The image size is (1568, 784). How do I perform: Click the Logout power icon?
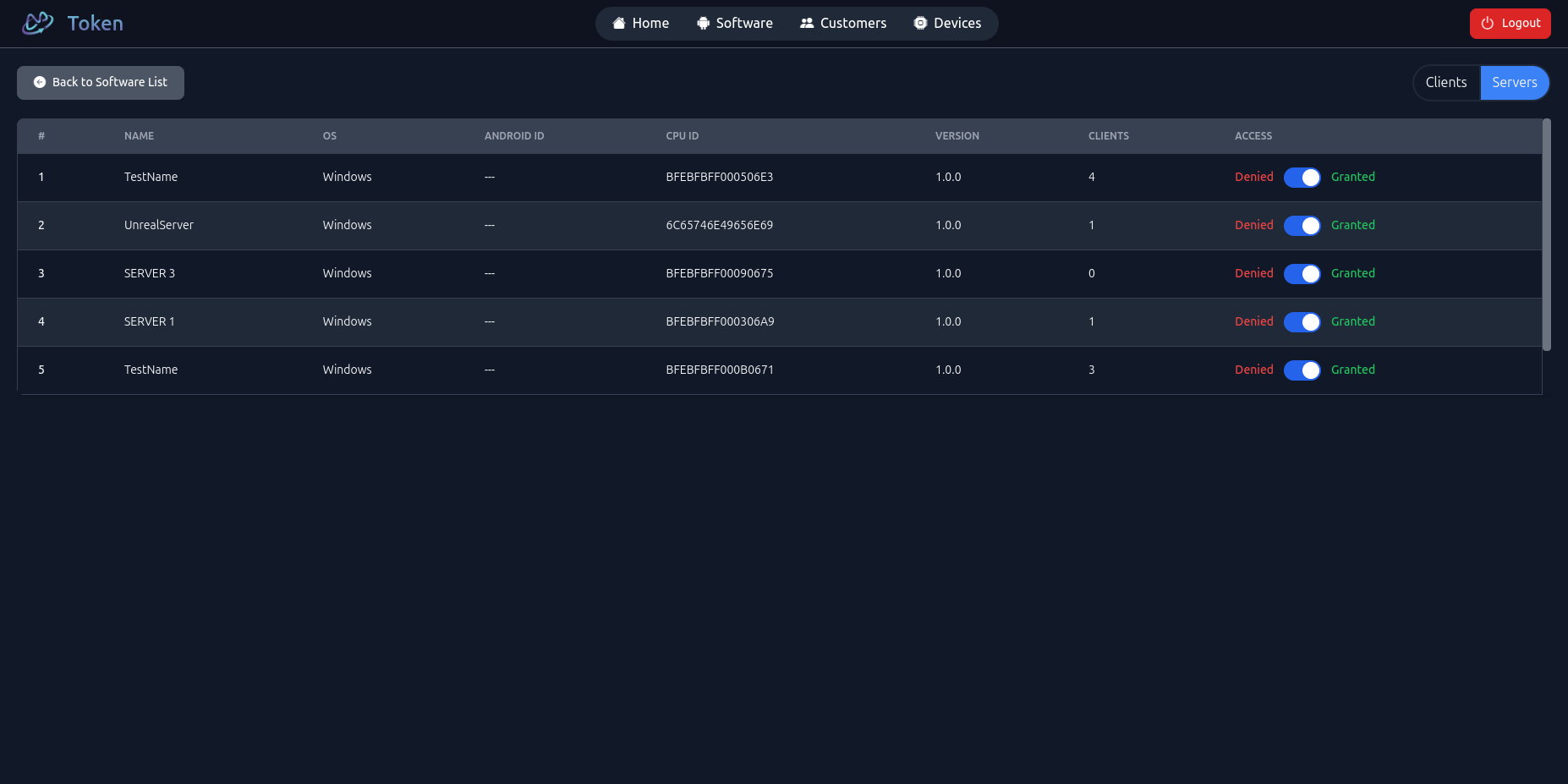[1488, 24]
